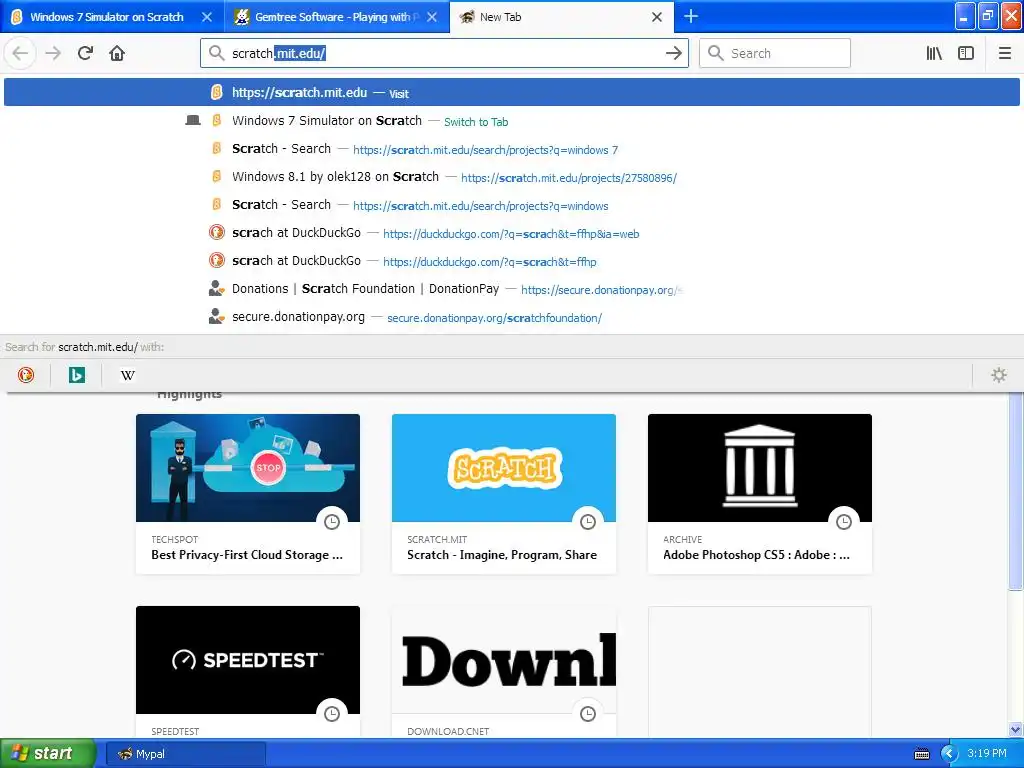The width and height of the screenshot is (1024, 768).
Task: Click history clock on TechSpot card
Action: click(332, 522)
